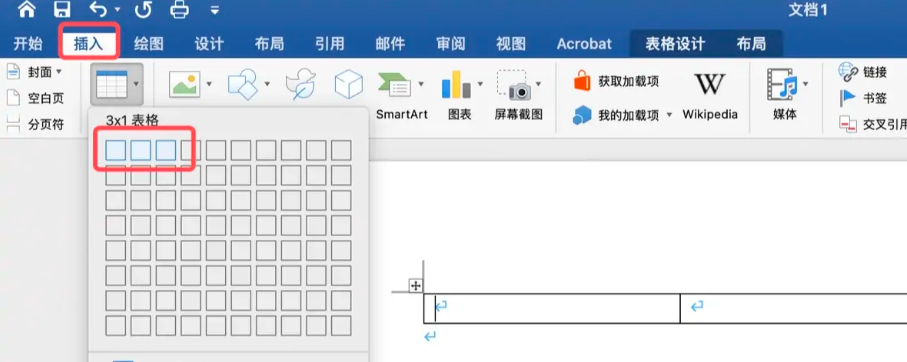The height and width of the screenshot is (362, 907).
Task: Click the Save floppy disk icon
Action: point(61,9)
